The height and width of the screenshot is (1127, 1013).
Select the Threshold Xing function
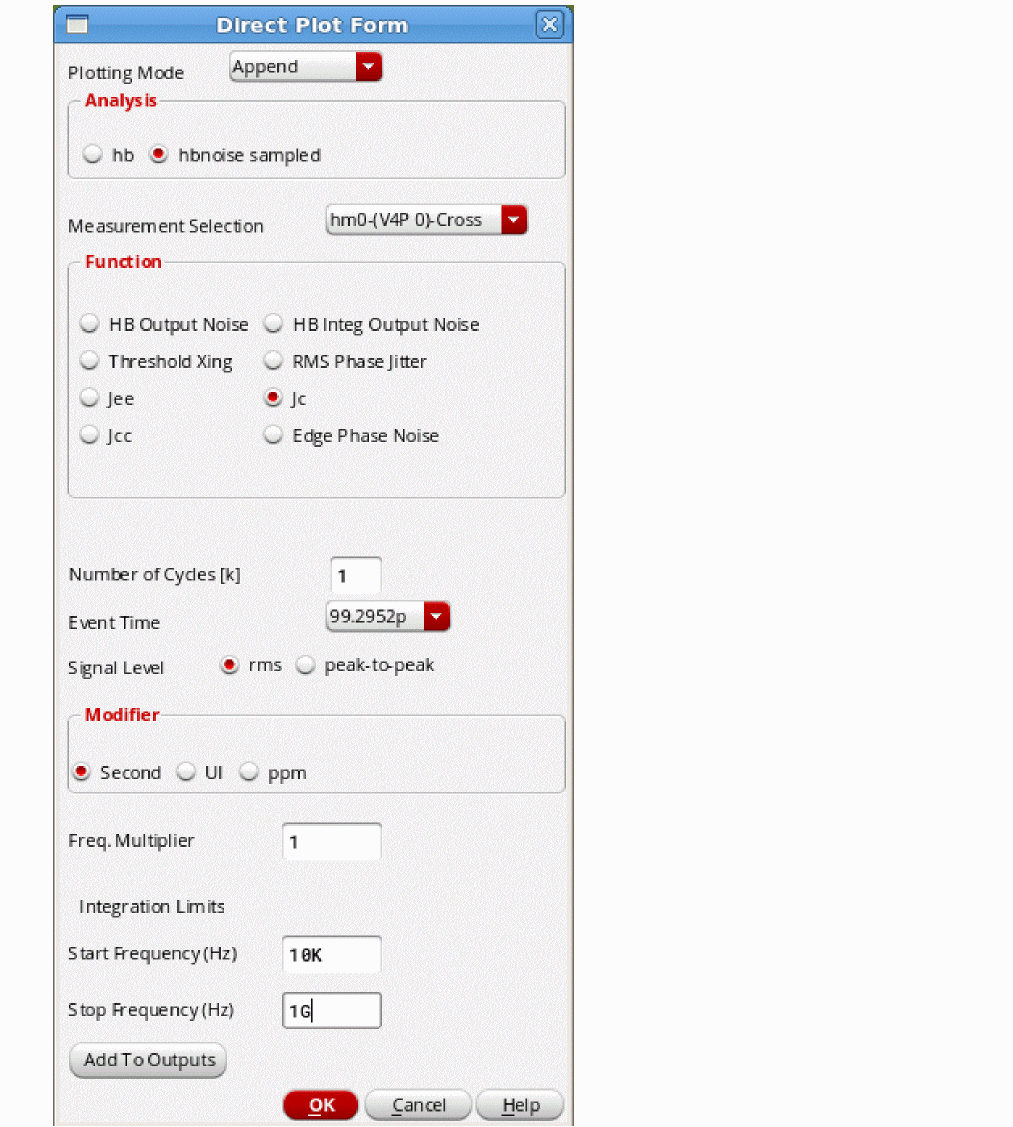pyautogui.click(x=90, y=361)
